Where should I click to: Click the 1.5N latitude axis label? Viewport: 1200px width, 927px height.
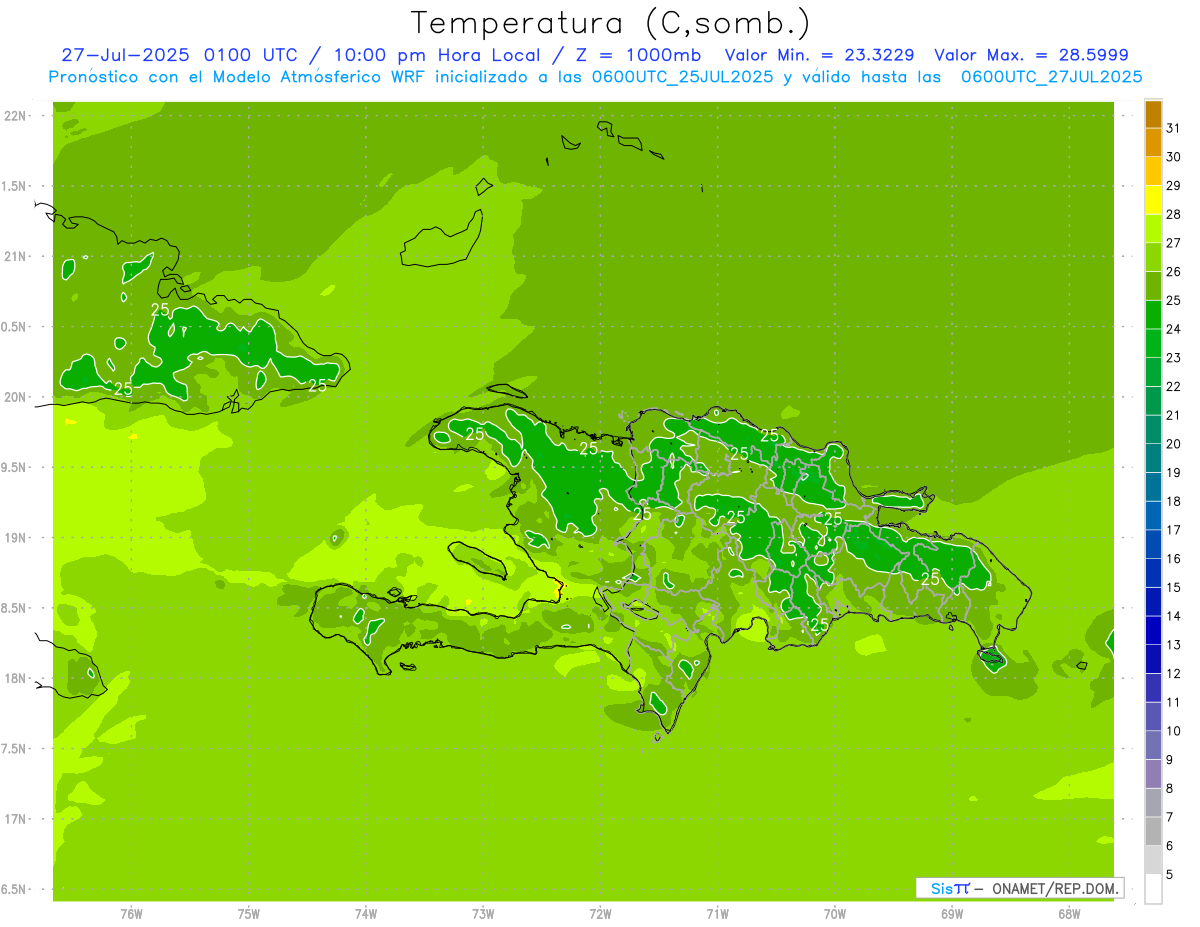tap(15, 186)
